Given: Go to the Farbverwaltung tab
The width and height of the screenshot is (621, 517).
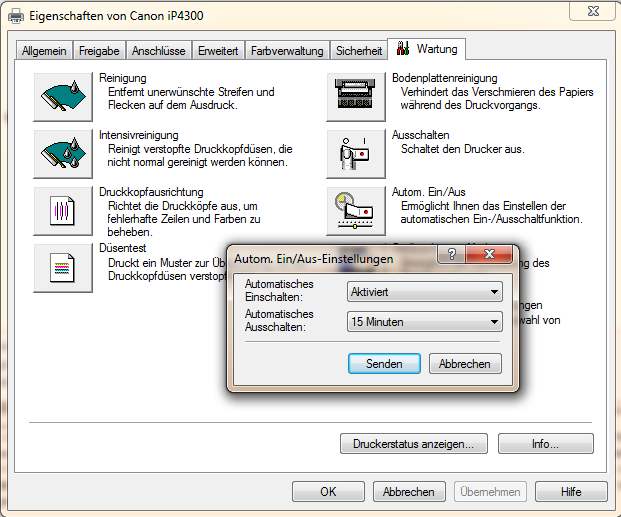Looking at the screenshot, I should [x=287, y=51].
